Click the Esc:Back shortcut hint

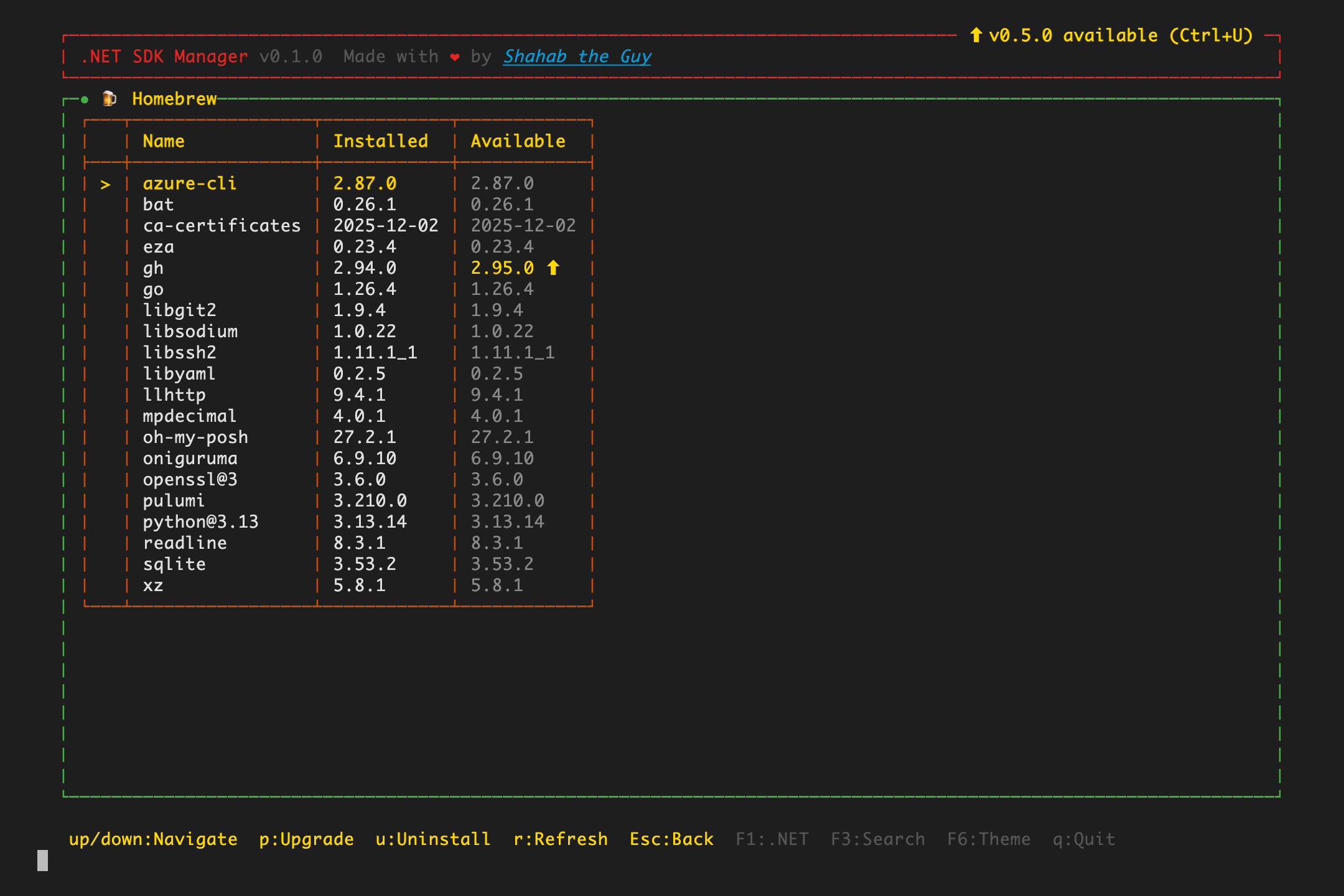(x=671, y=839)
